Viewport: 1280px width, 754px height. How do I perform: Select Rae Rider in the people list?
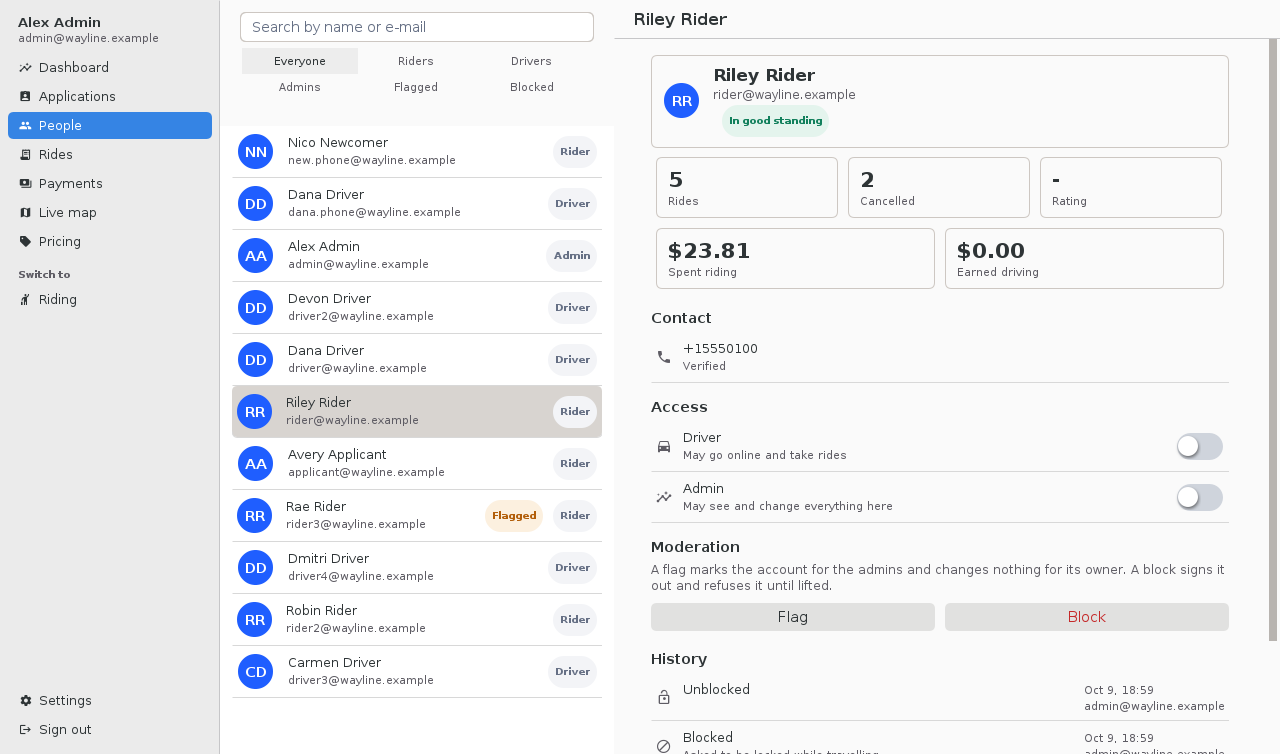point(417,516)
